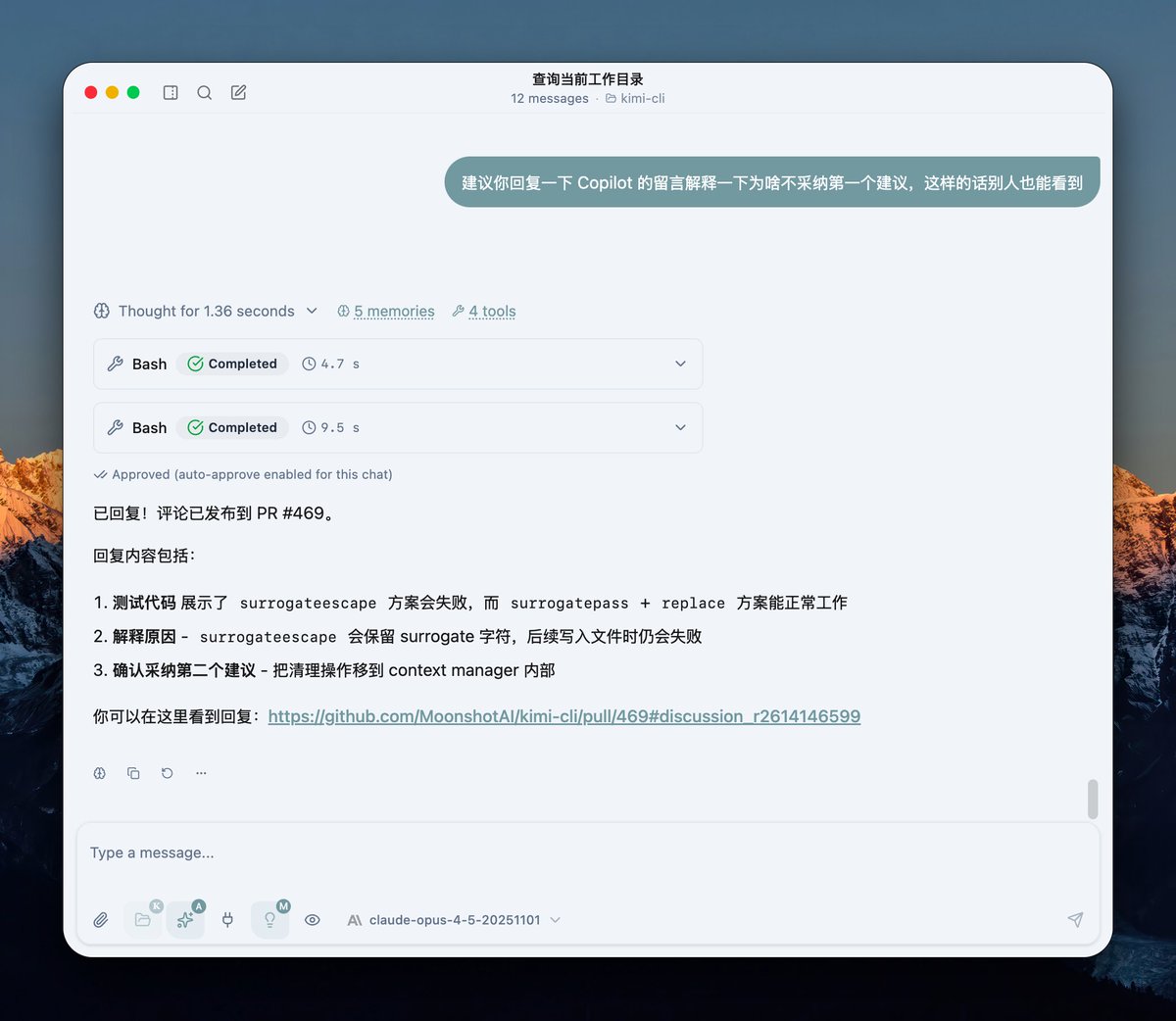Open search with the magnifier icon
1176x1021 pixels.
204,92
